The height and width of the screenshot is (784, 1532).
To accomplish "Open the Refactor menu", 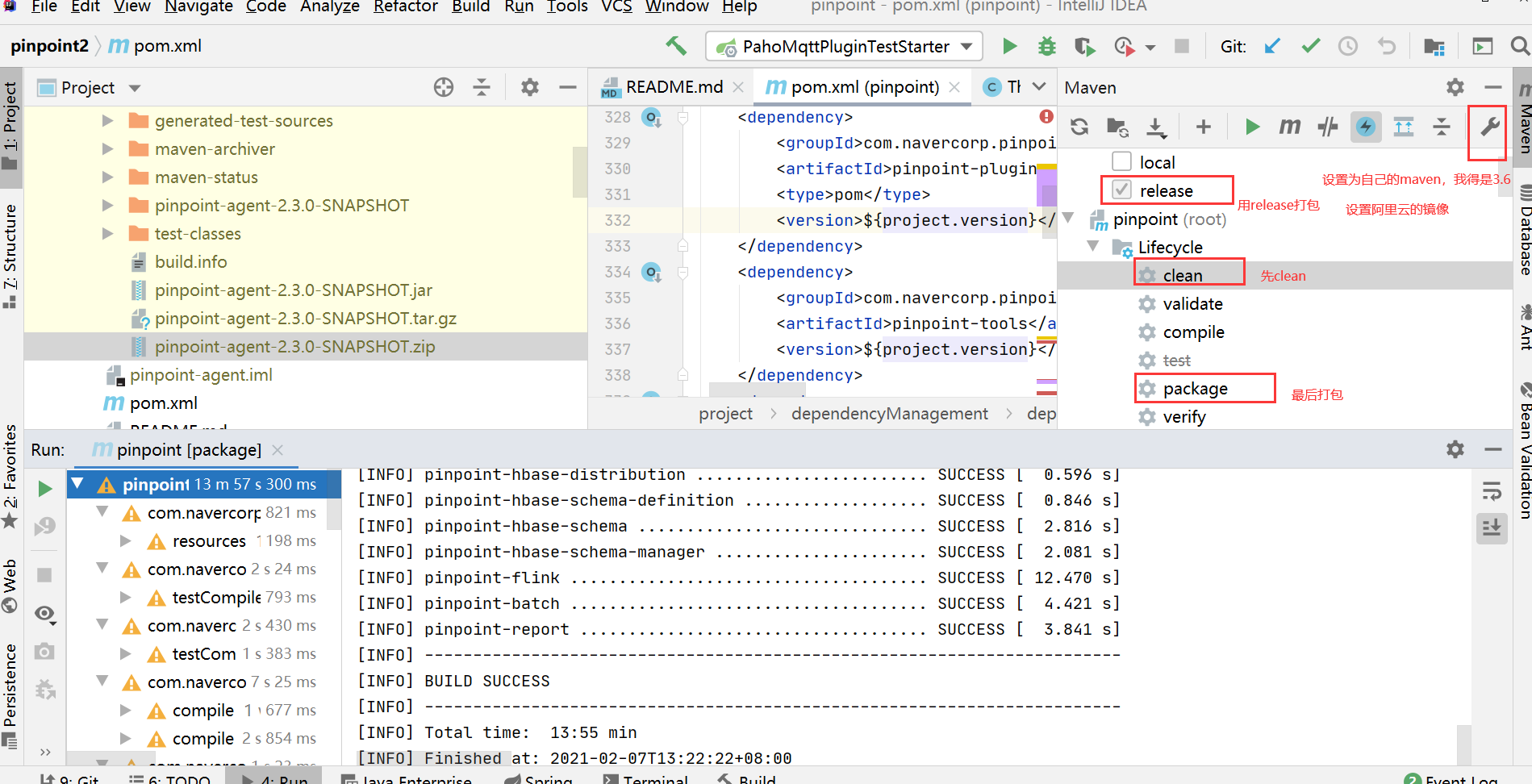I will click(405, 7).
